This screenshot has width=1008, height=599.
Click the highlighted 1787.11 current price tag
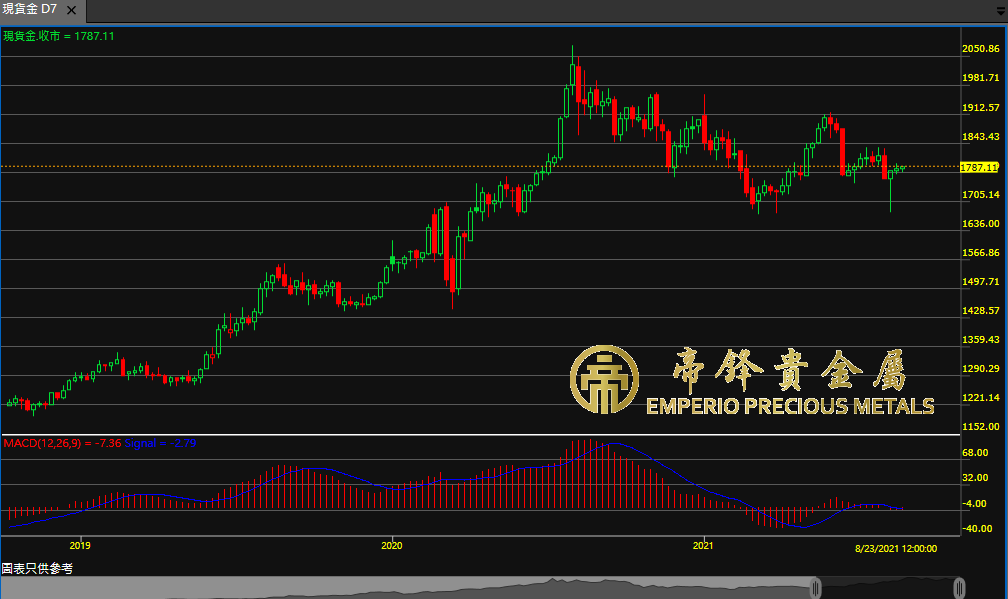pyautogui.click(x=979, y=167)
